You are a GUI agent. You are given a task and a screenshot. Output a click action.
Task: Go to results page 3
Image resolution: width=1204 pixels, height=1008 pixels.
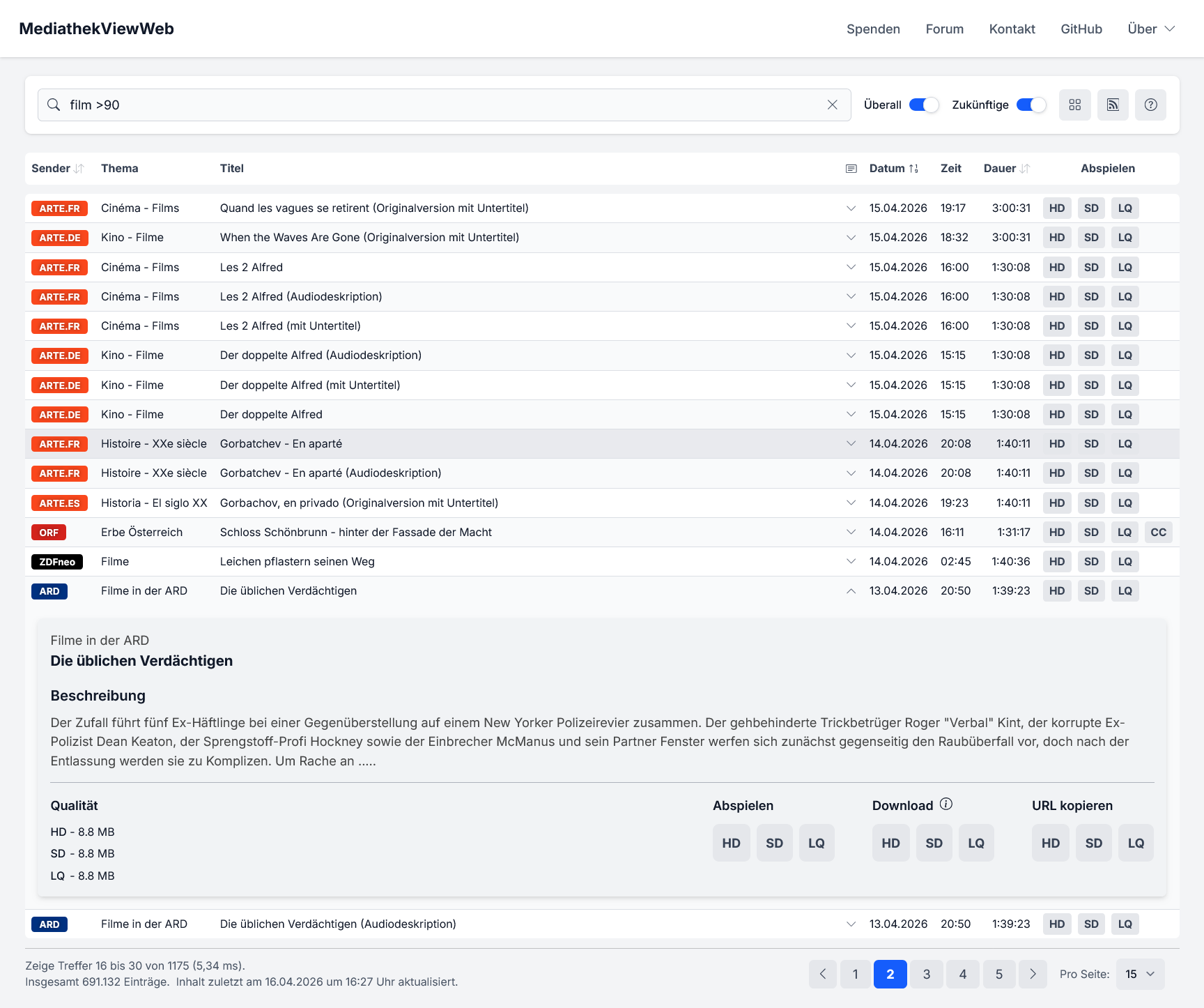point(927,974)
